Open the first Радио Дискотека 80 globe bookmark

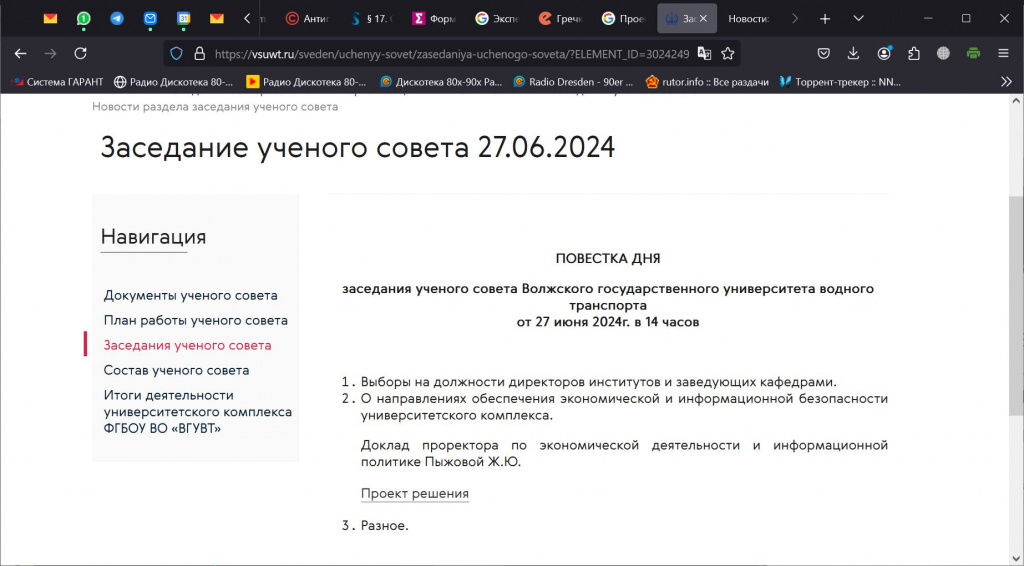[173, 82]
